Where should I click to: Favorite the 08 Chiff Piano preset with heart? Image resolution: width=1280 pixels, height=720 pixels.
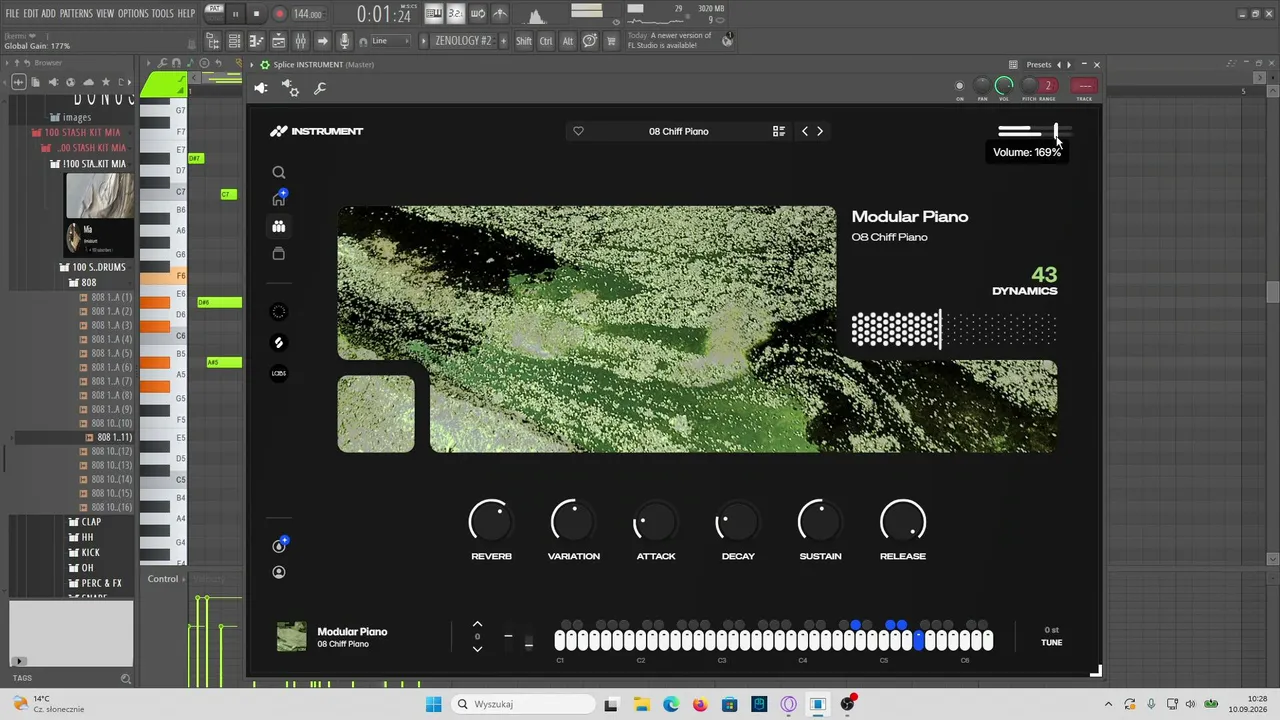[578, 131]
